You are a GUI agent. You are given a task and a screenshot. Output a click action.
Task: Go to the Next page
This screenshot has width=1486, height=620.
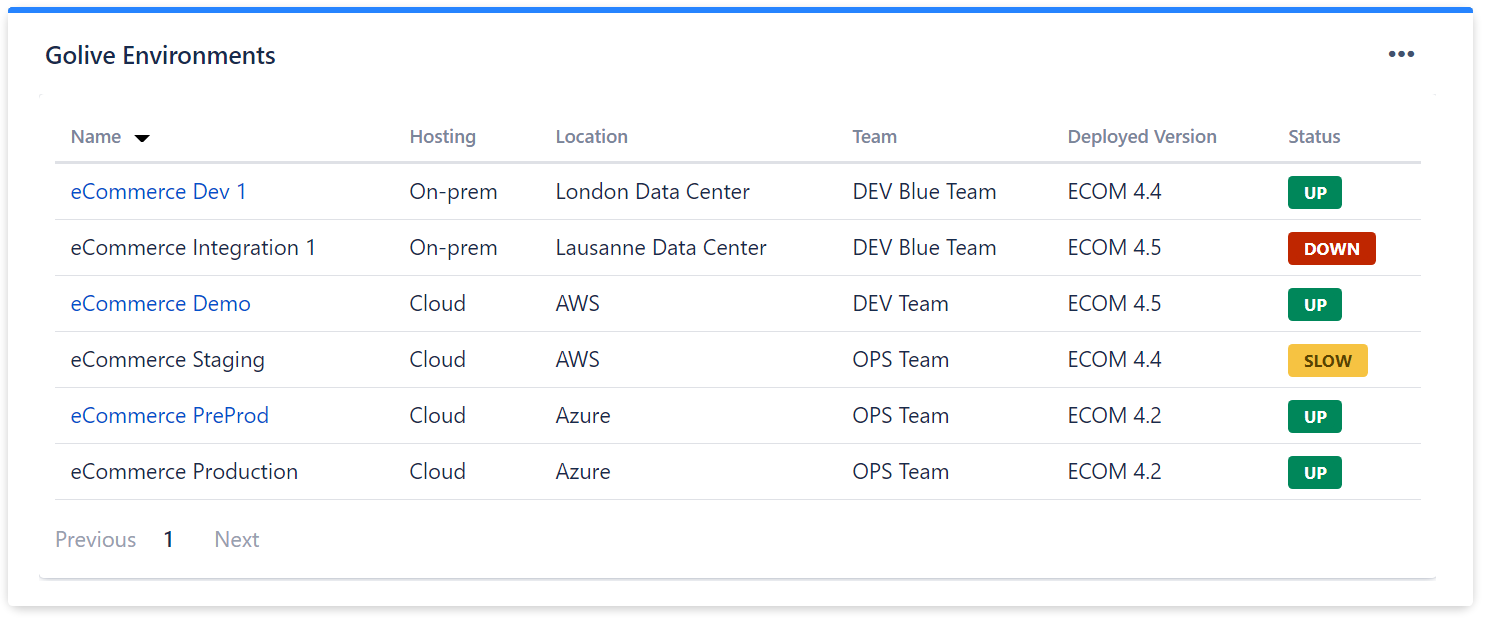237,540
